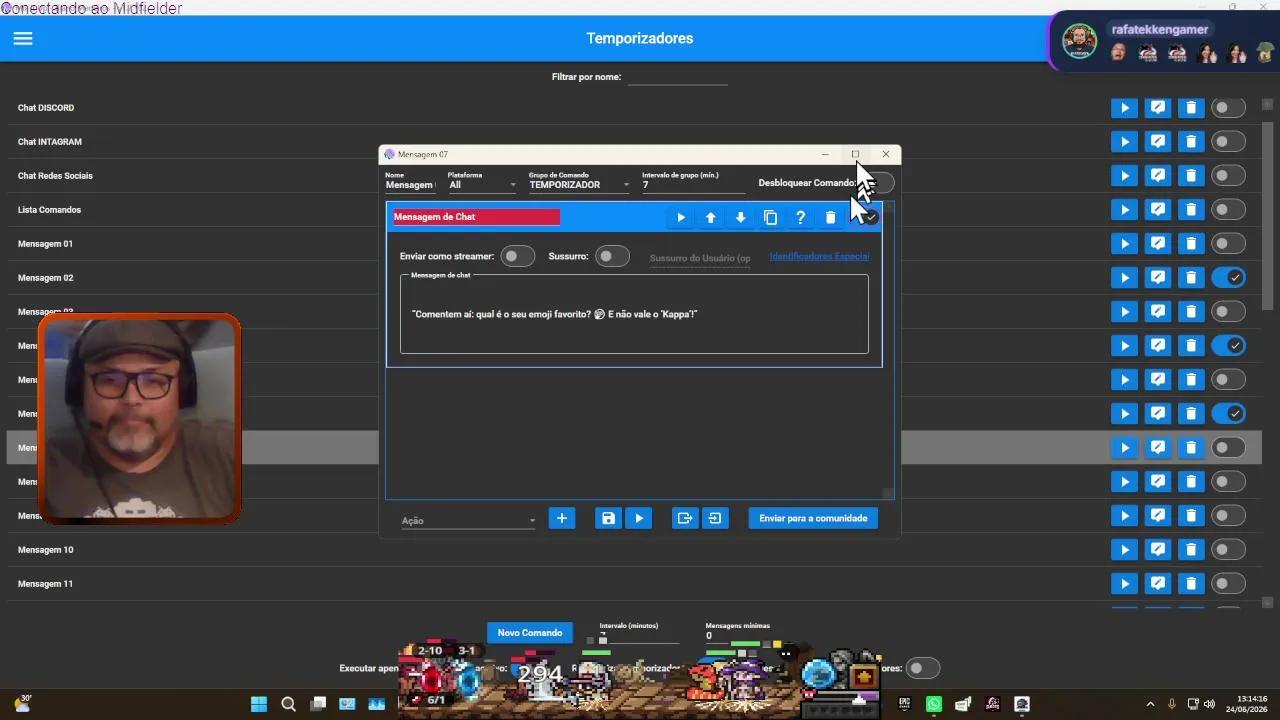
Task: Run the Mensagem de Chat action
Action: pos(681,217)
